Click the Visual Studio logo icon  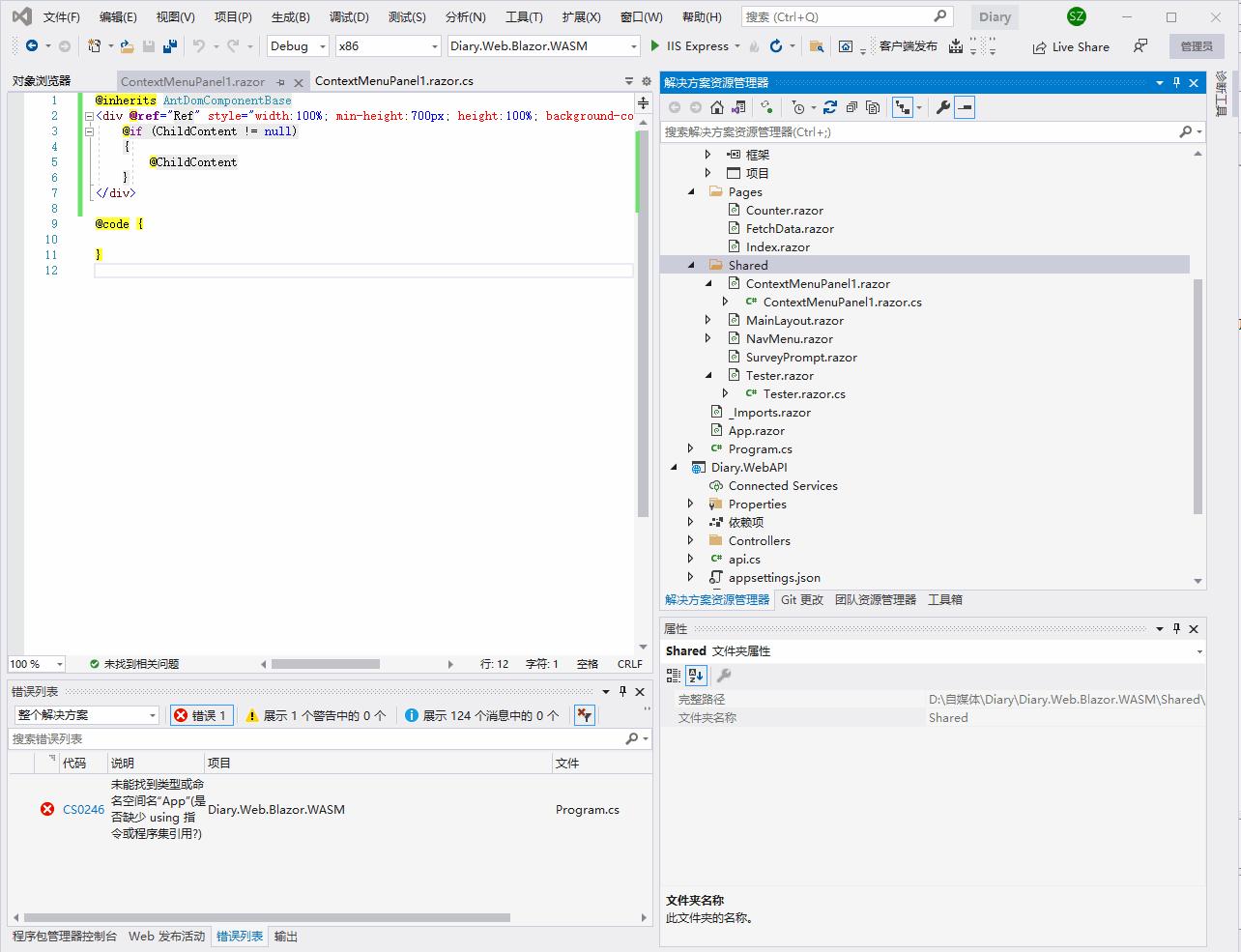click(21, 16)
